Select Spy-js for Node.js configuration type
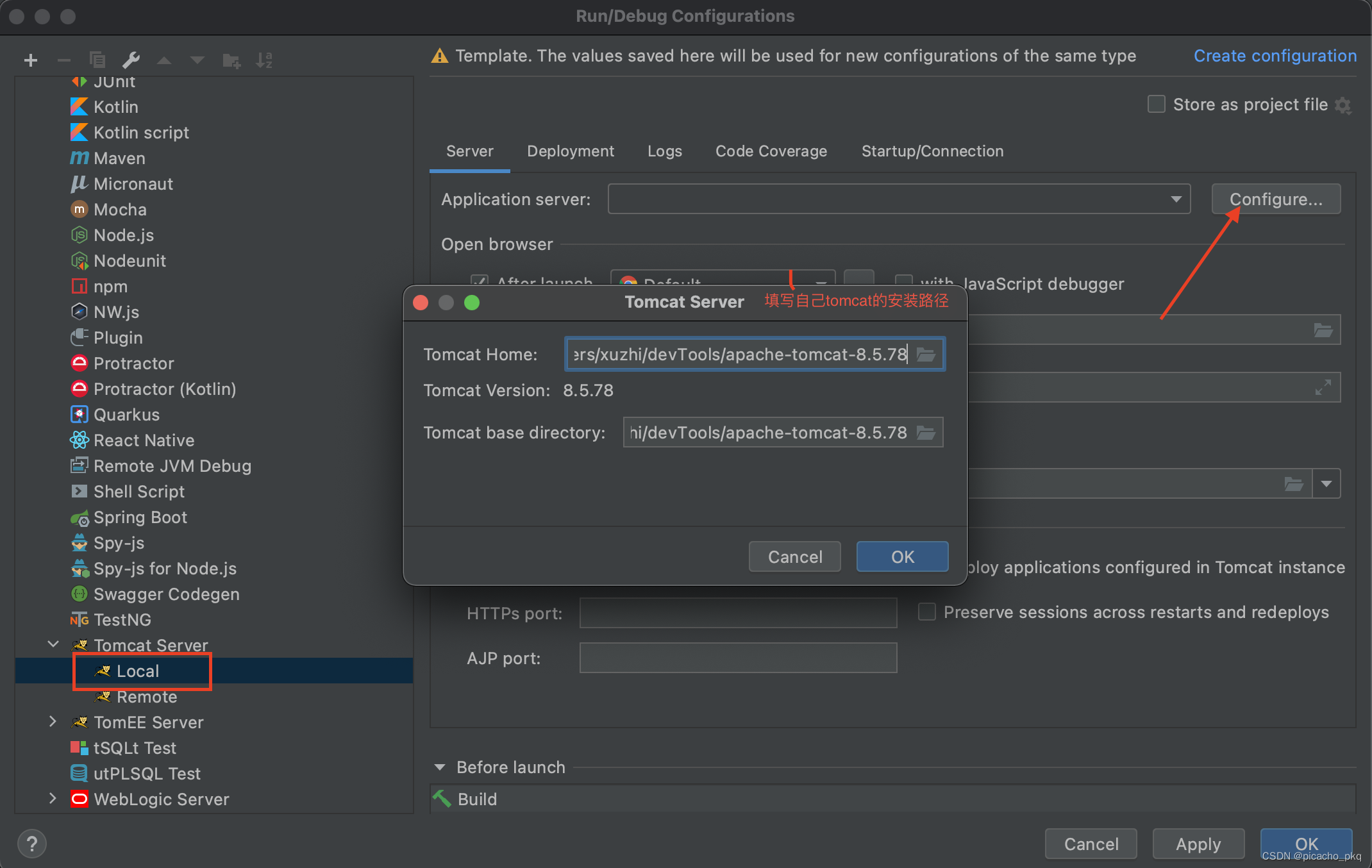 (165, 568)
